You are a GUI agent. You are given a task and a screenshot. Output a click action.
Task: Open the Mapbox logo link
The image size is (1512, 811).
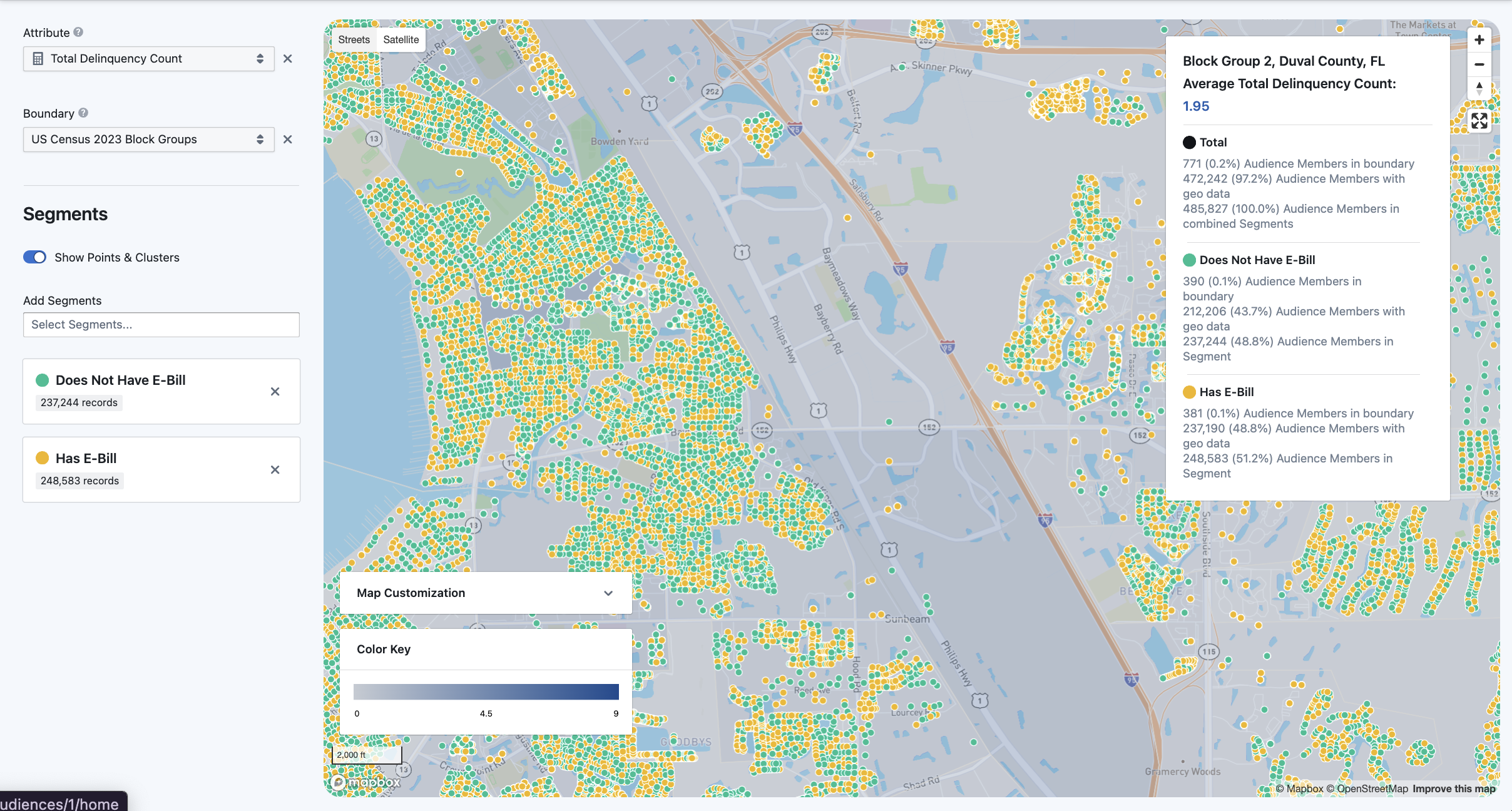point(365,782)
